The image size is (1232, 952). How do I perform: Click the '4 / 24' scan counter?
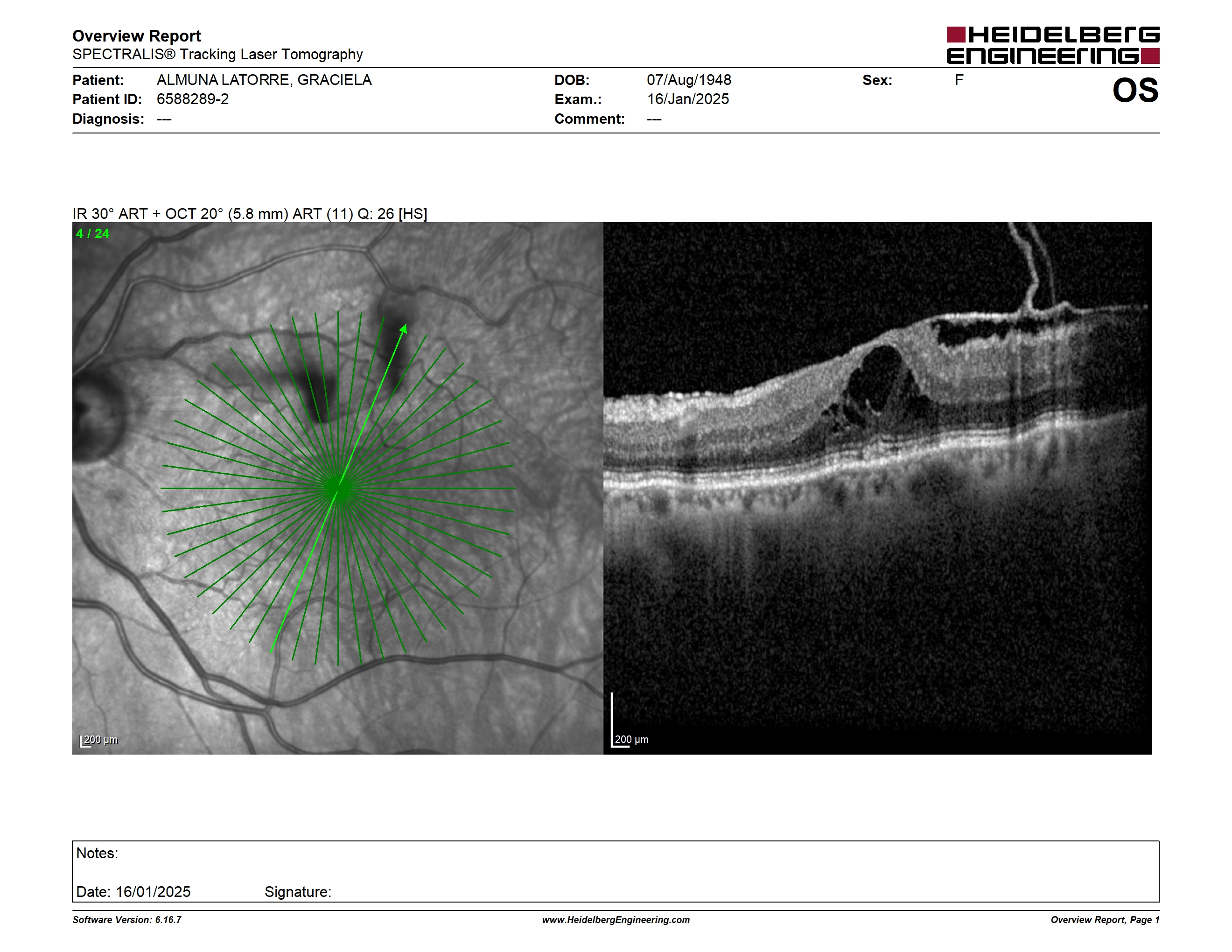pos(92,233)
